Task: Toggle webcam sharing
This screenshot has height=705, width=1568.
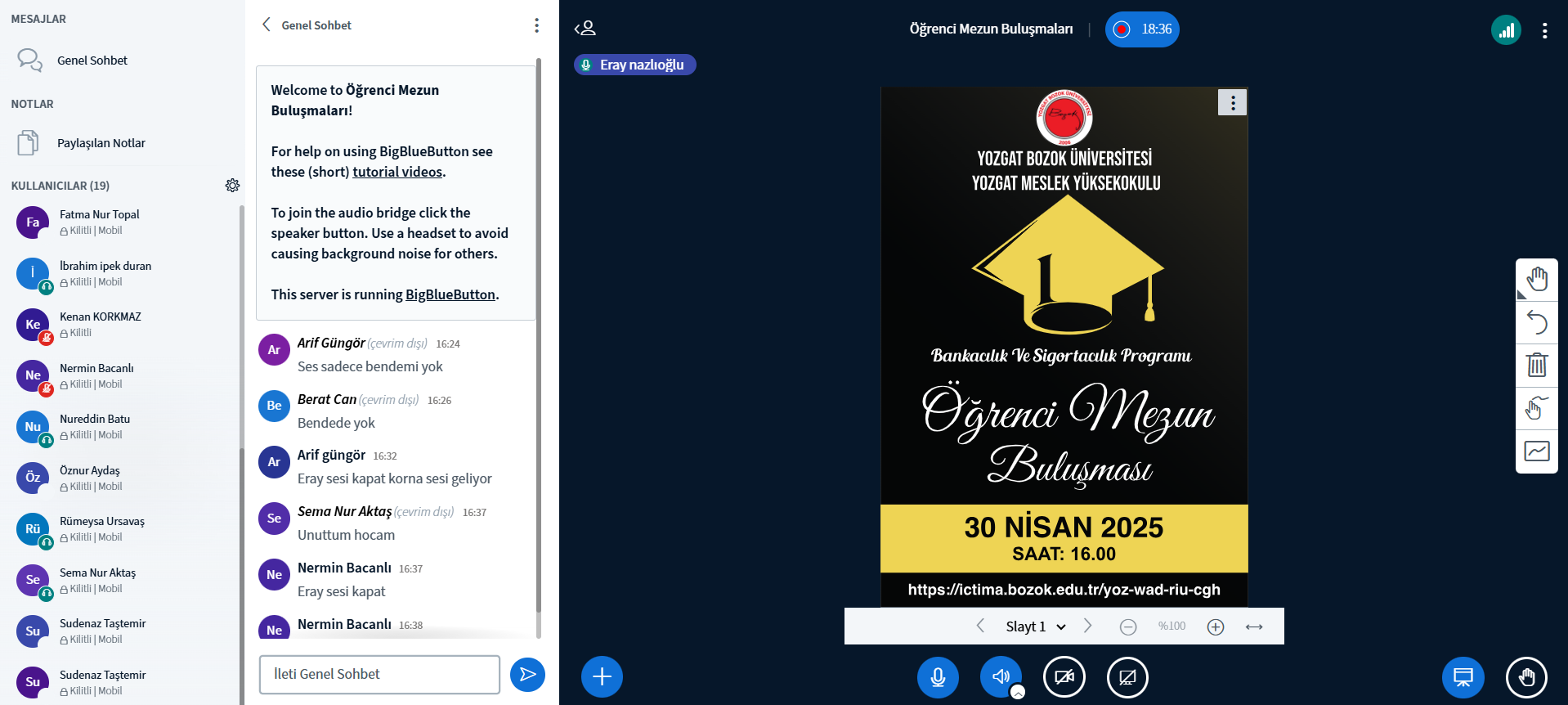Action: (1064, 677)
